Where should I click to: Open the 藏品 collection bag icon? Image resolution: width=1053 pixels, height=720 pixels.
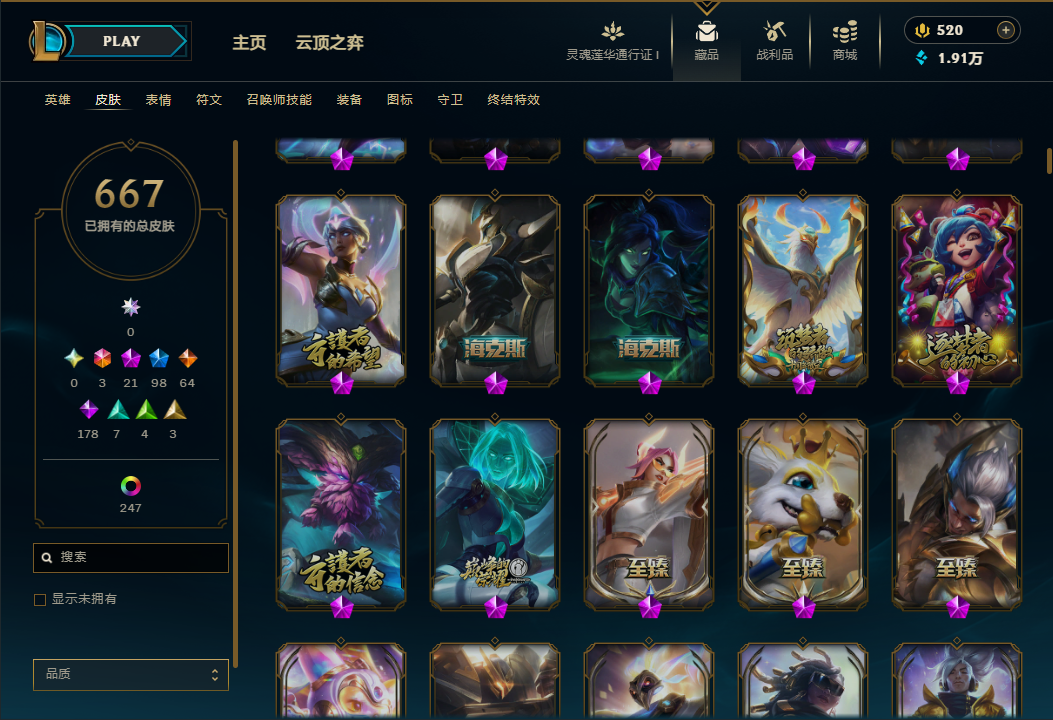coord(706,32)
